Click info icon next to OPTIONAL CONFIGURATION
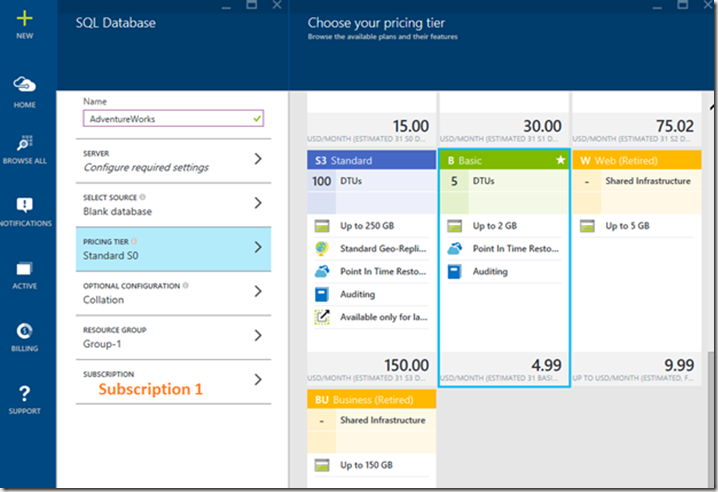718x492 pixels. click(185, 285)
